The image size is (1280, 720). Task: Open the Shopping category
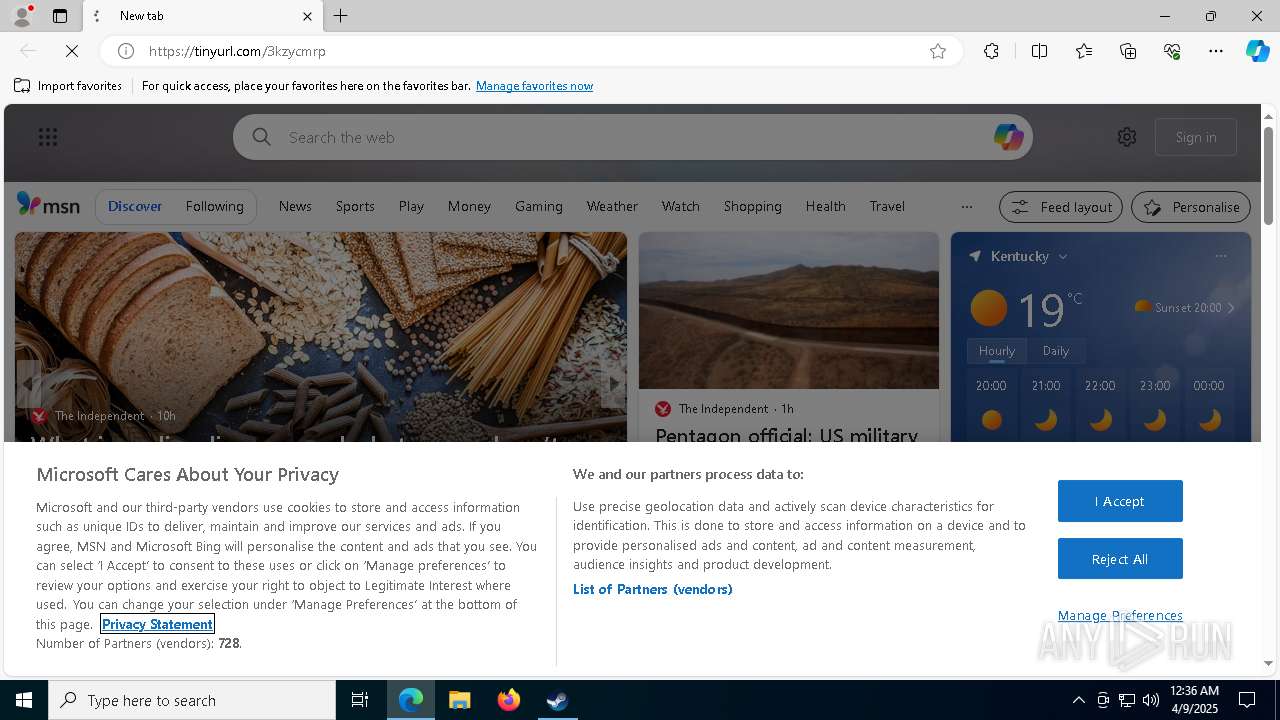753,206
